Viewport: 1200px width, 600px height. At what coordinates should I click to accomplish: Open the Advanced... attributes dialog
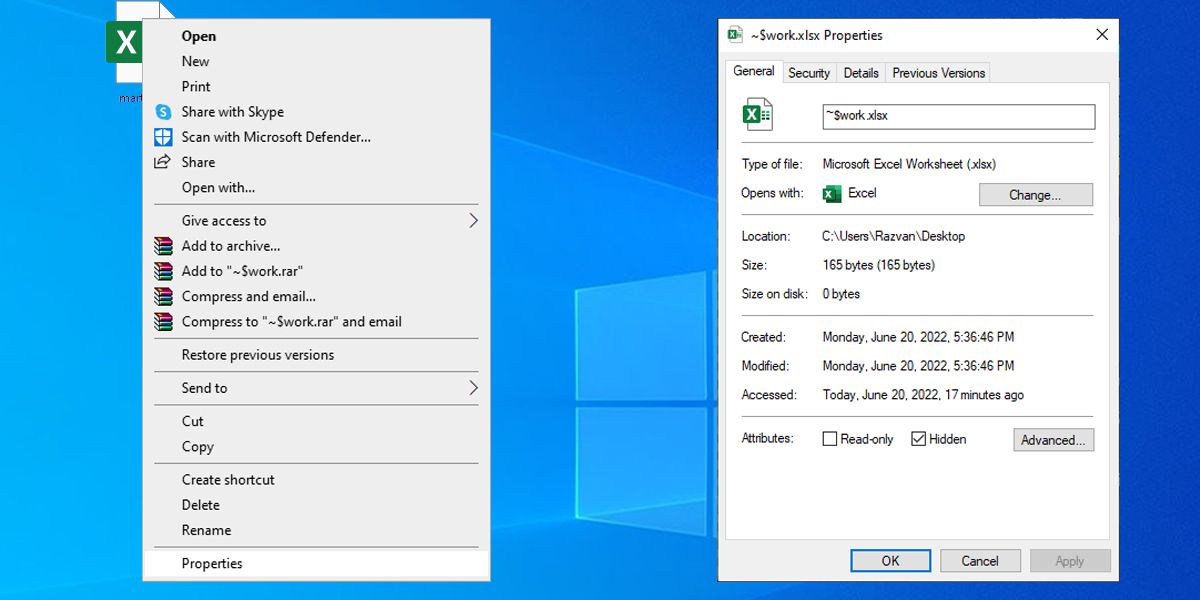(1053, 440)
